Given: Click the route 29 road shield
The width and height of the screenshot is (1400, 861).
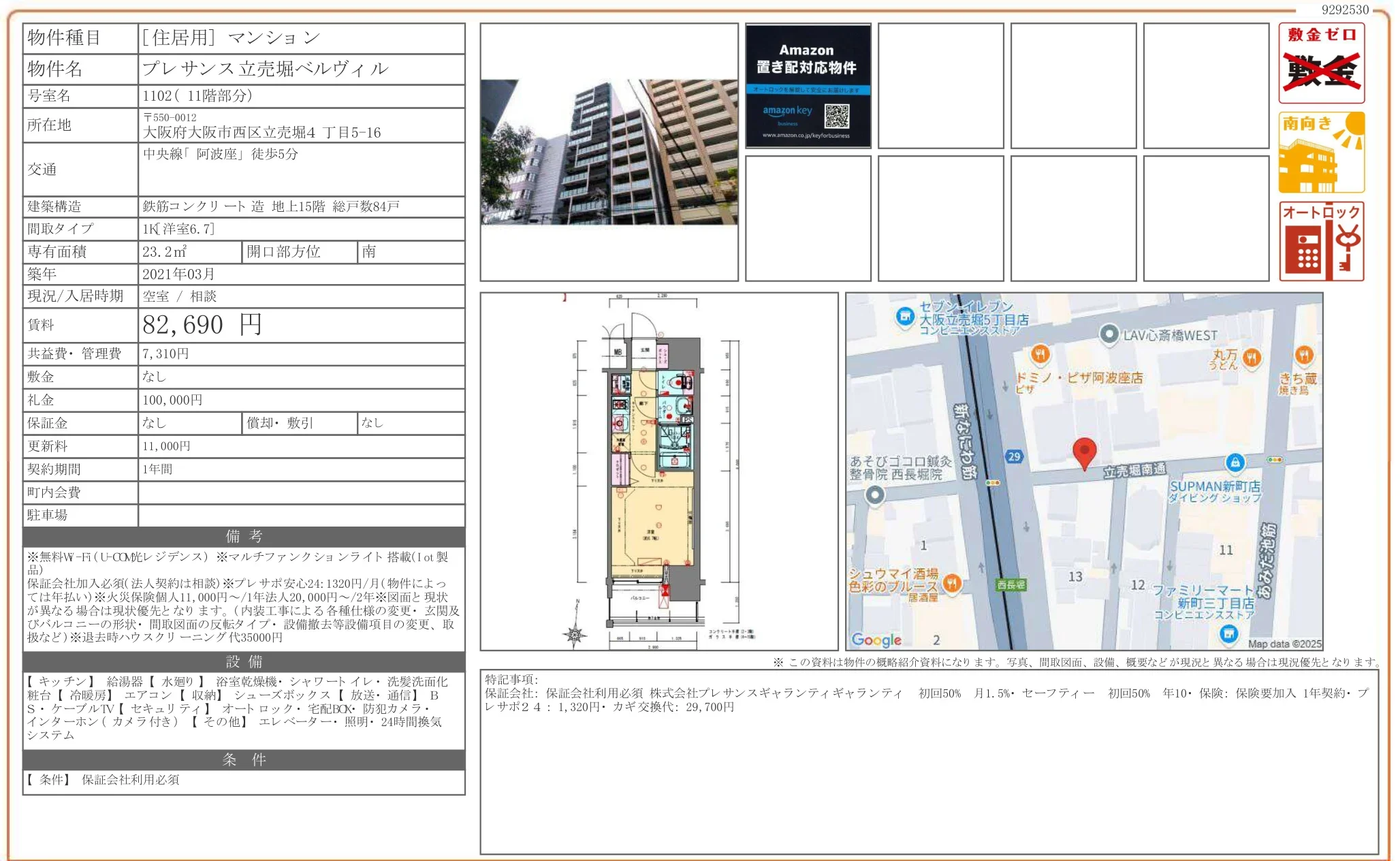Looking at the screenshot, I should point(1014,456).
